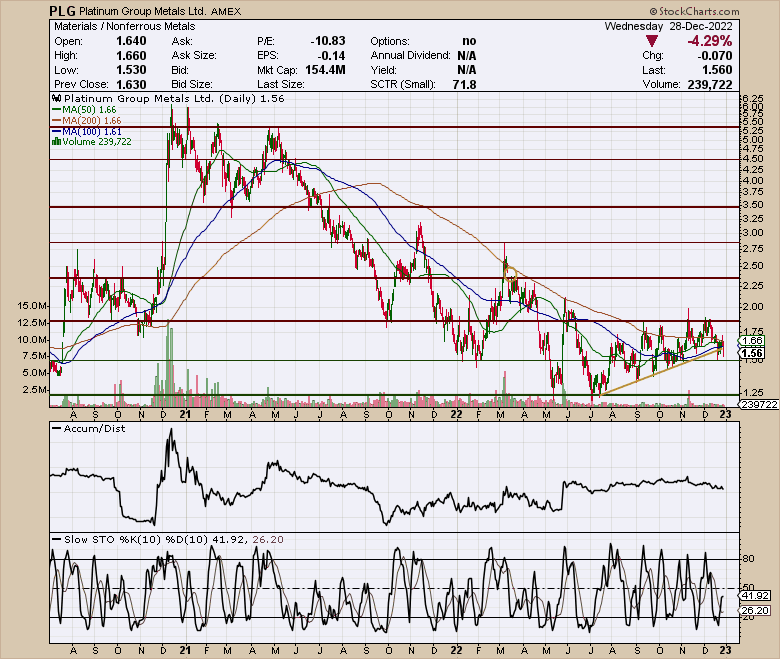Screen dimensions: 780x659
Task: Click the candlestick icon before the Daily chart title
Action: tap(52, 100)
